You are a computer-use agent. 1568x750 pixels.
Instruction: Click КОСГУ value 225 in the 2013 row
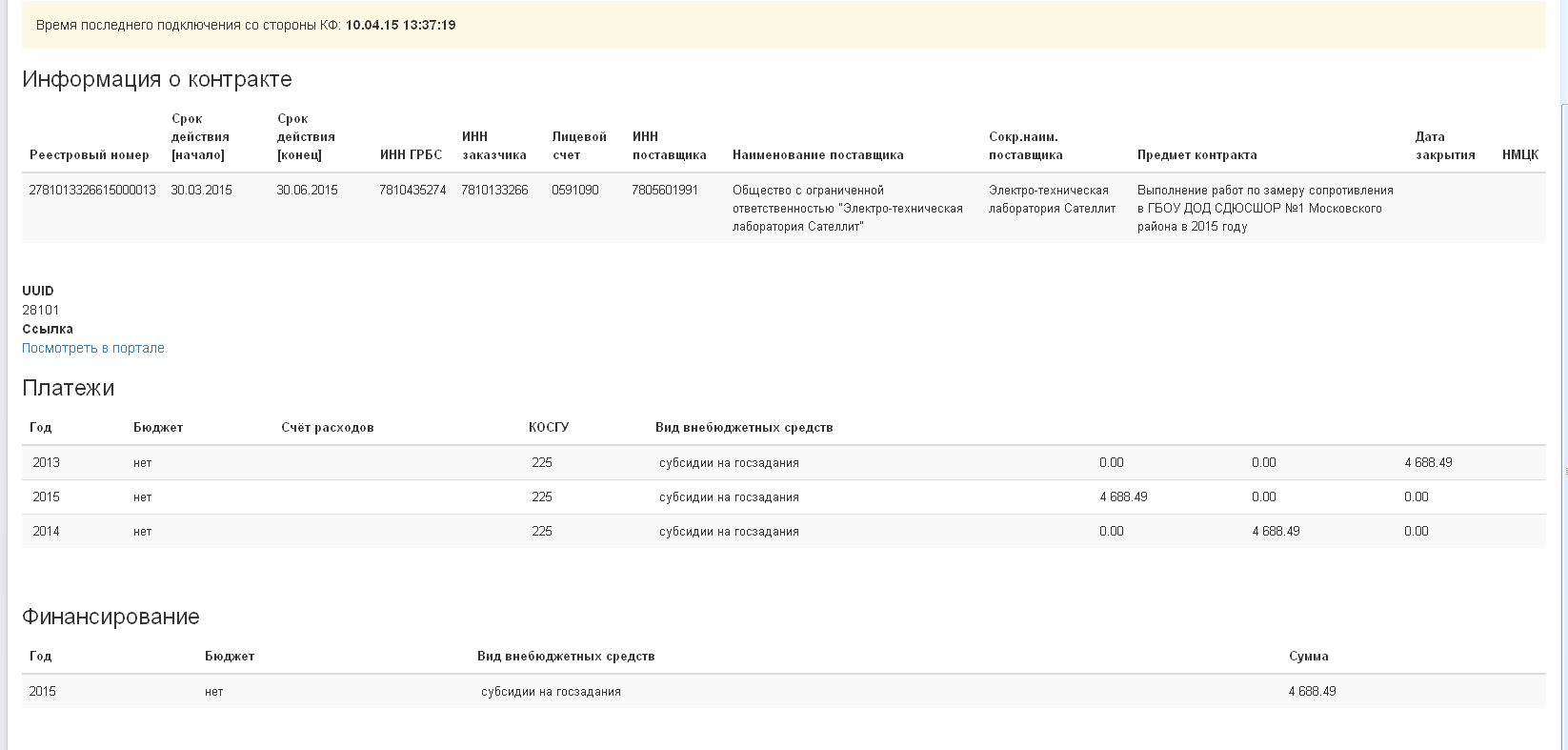pyautogui.click(x=542, y=462)
